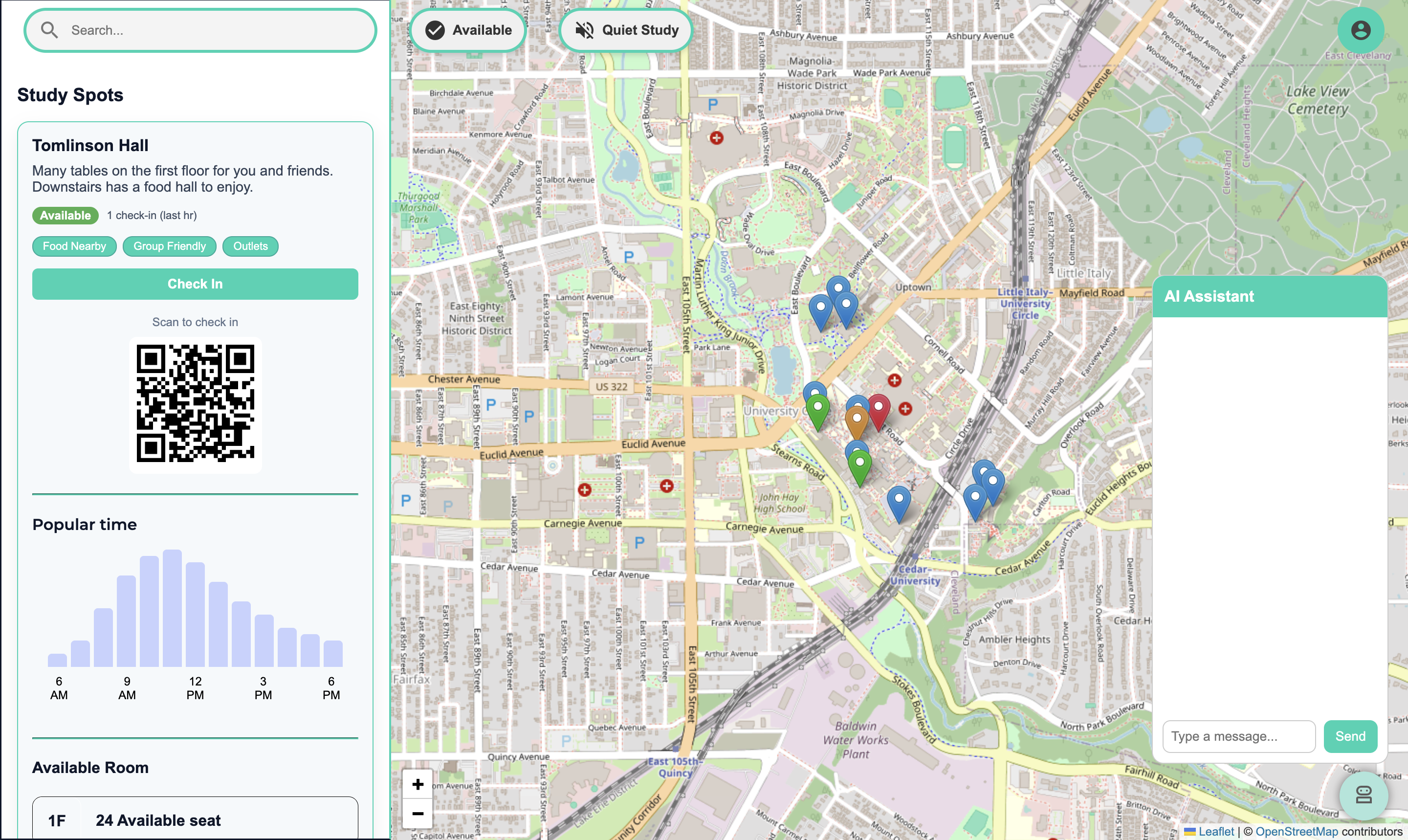This screenshot has height=840, width=1408.
Task: Send the AI assistant message
Action: click(1350, 736)
